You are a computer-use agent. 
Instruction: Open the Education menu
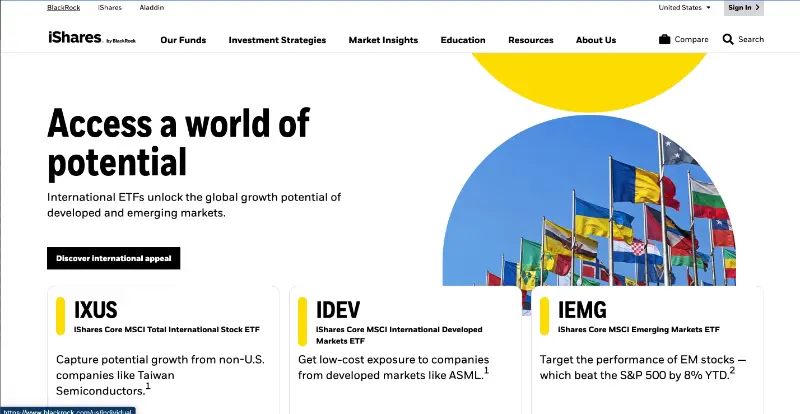pyautogui.click(x=463, y=40)
